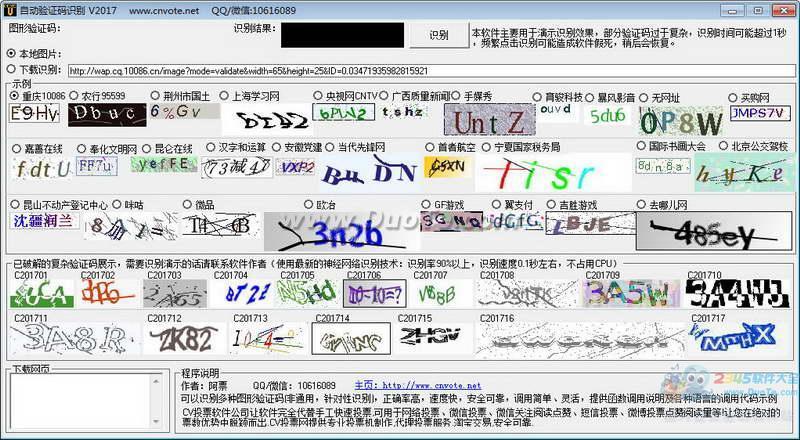Click the C201711 3A8R captcha sample
The width and height of the screenshot is (800, 440).
[74, 339]
